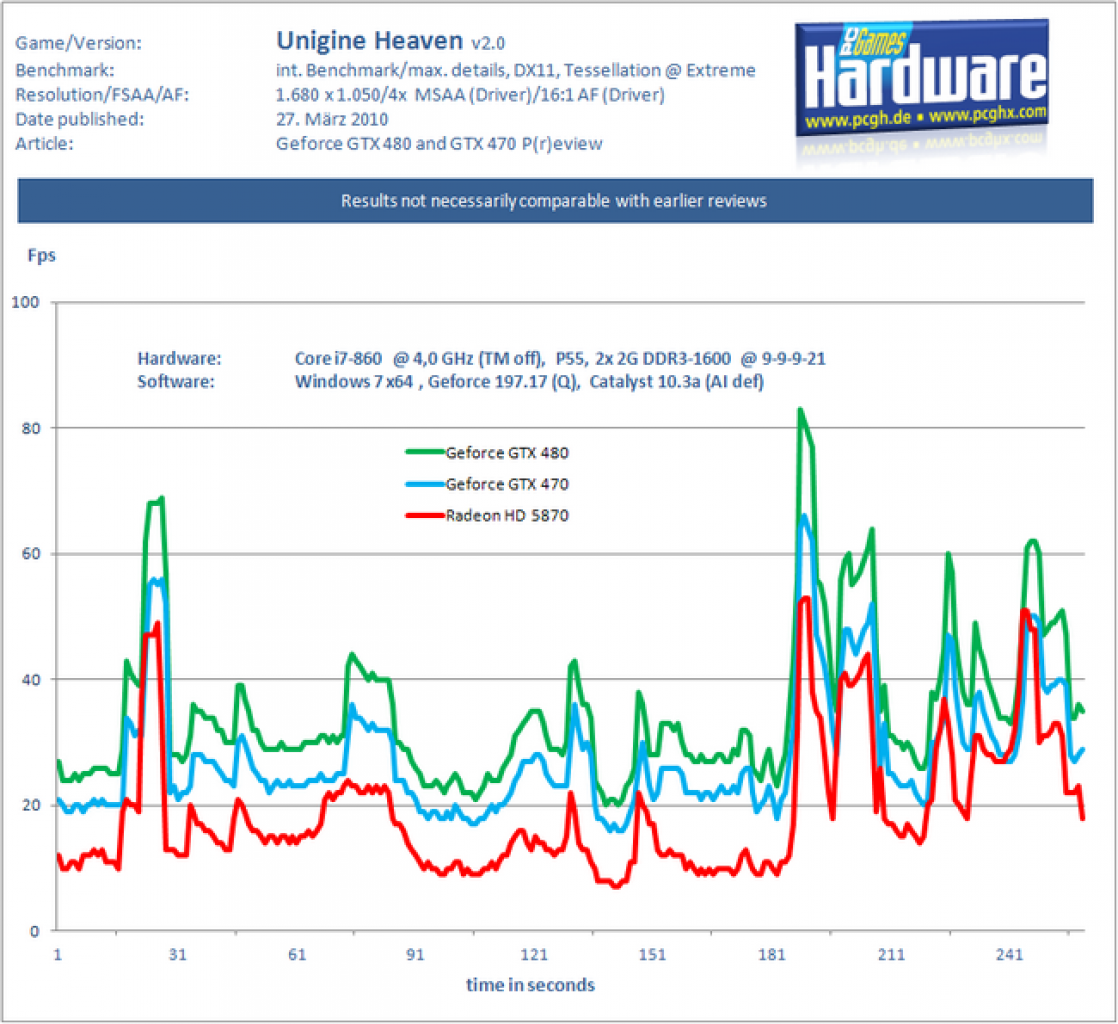Image resolution: width=1118 pixels, height=1024 pixels.
Task: Click the 'Date published:' label
Action: tap(79, 119)
